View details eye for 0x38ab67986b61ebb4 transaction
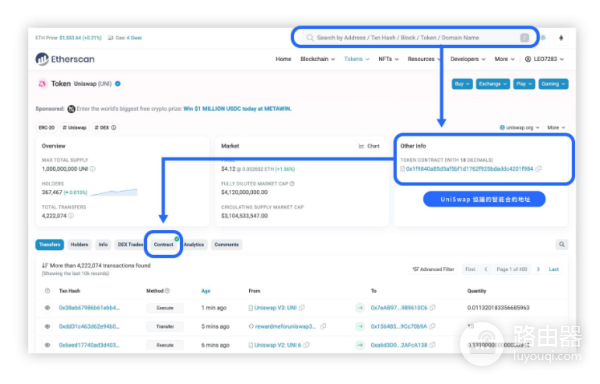The width and height of the screenshot is (600, 384). tap(47, 308)
